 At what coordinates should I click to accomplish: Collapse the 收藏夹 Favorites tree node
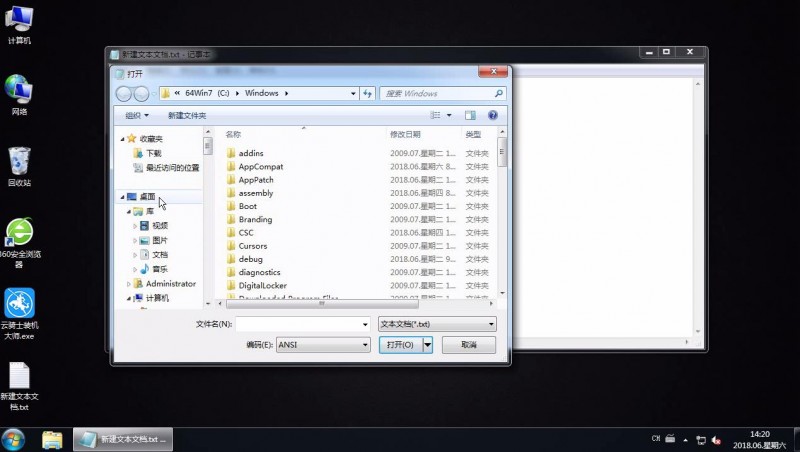(122, 139)
